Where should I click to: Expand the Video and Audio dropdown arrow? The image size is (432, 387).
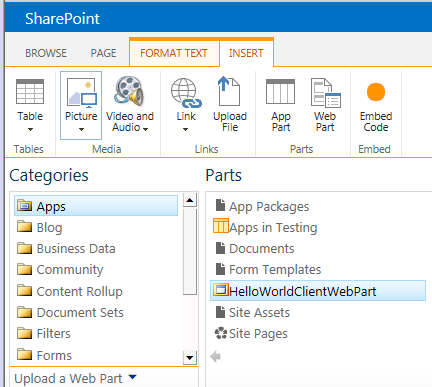[146, 129]
